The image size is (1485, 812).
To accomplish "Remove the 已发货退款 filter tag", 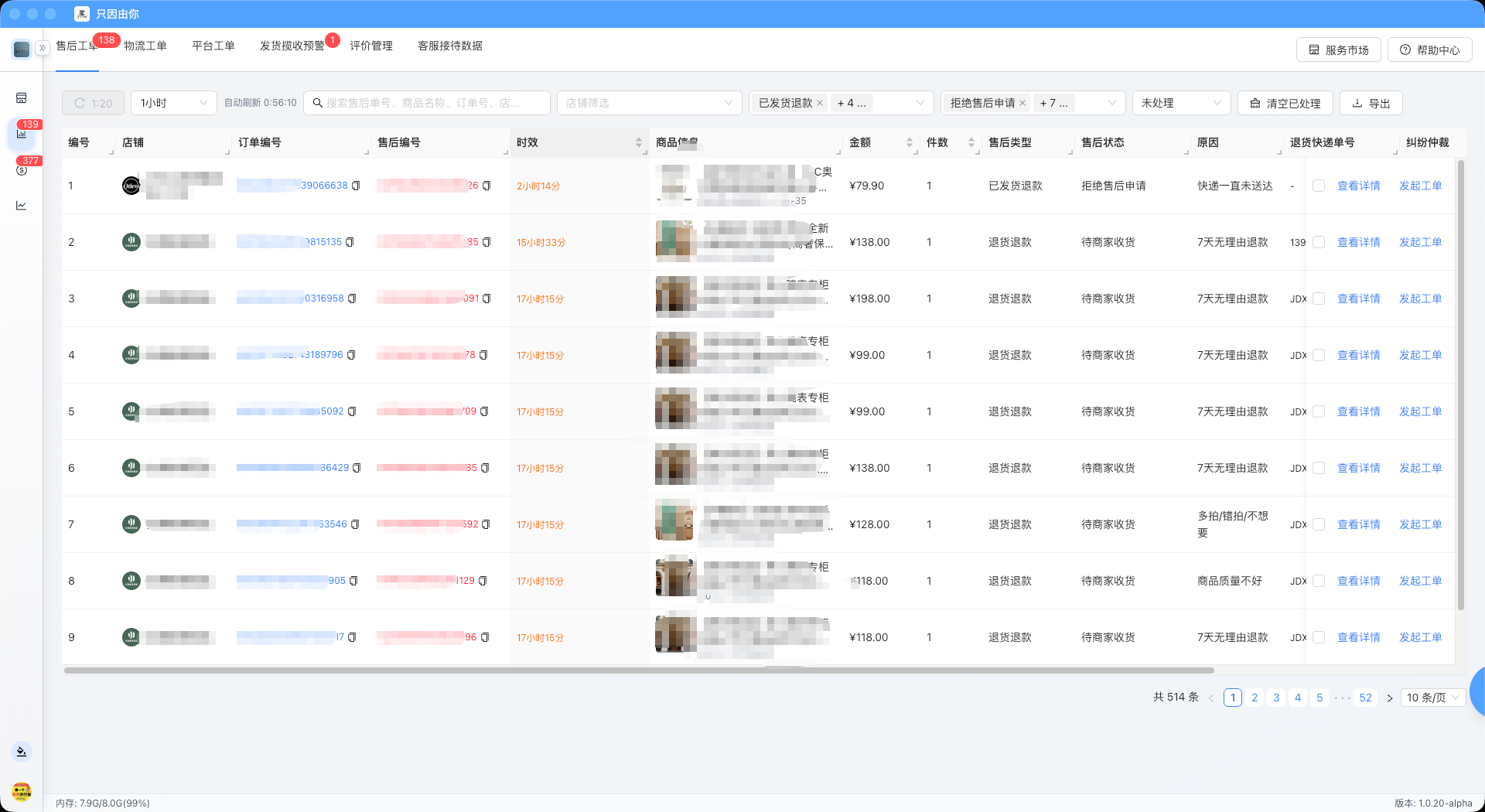I will pyautogui.click(x=820, y=103).
